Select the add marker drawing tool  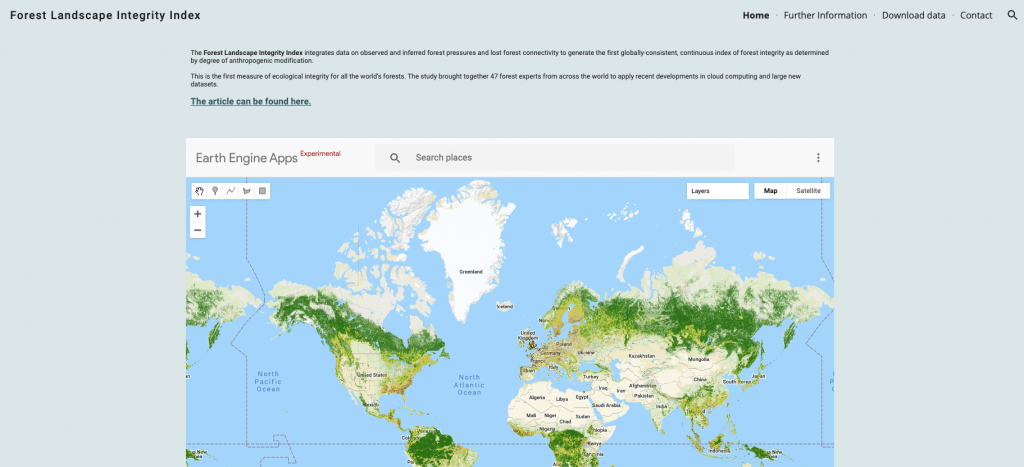coord(215,190)
